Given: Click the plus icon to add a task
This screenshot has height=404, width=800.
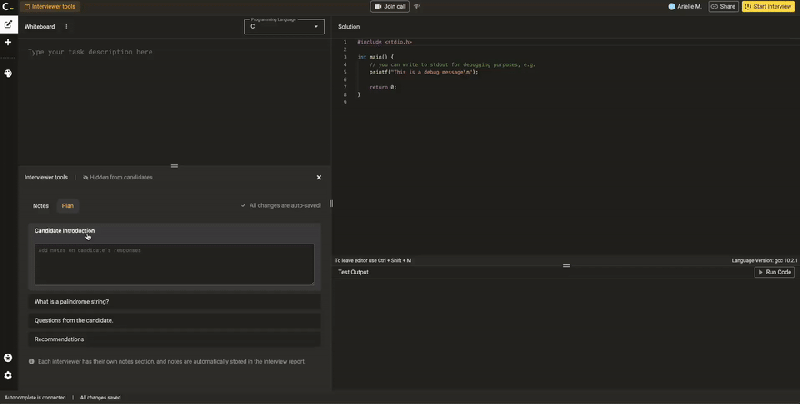Looking at the screenshot, I should click(8, 42).
